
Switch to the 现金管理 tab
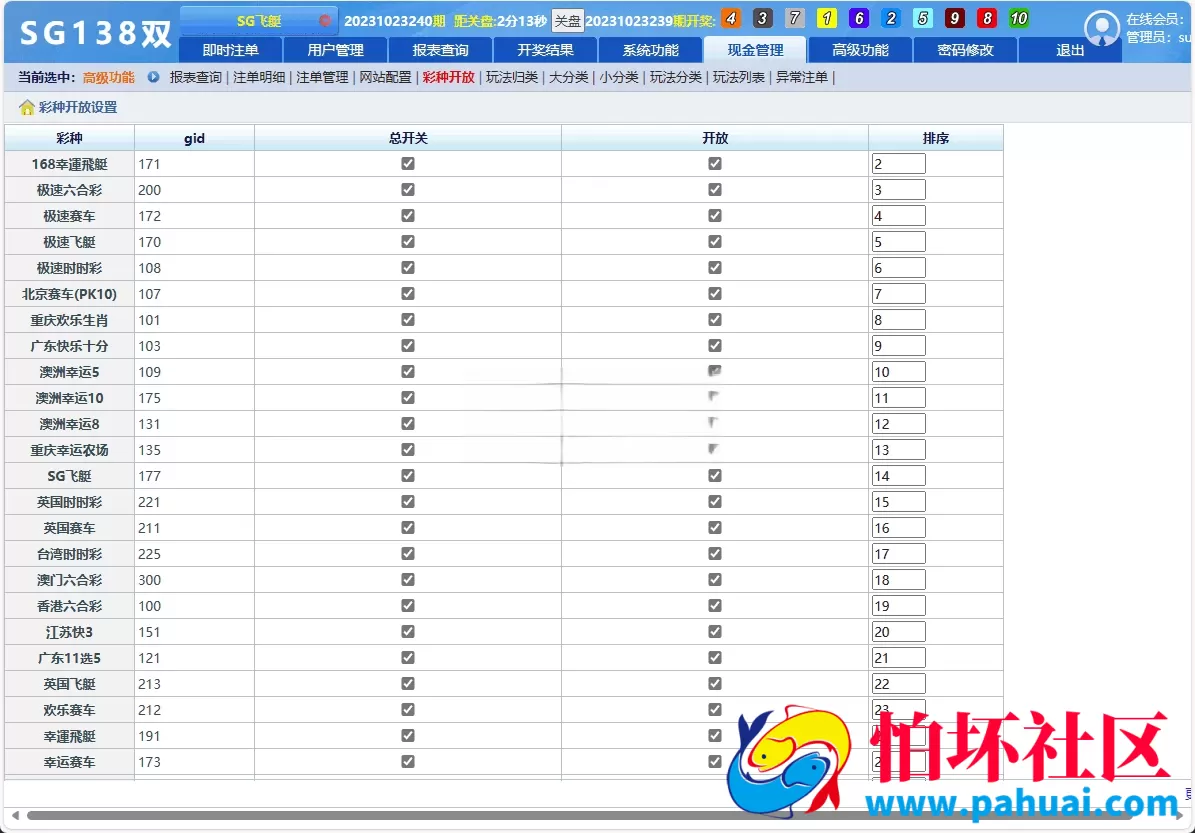754,50
